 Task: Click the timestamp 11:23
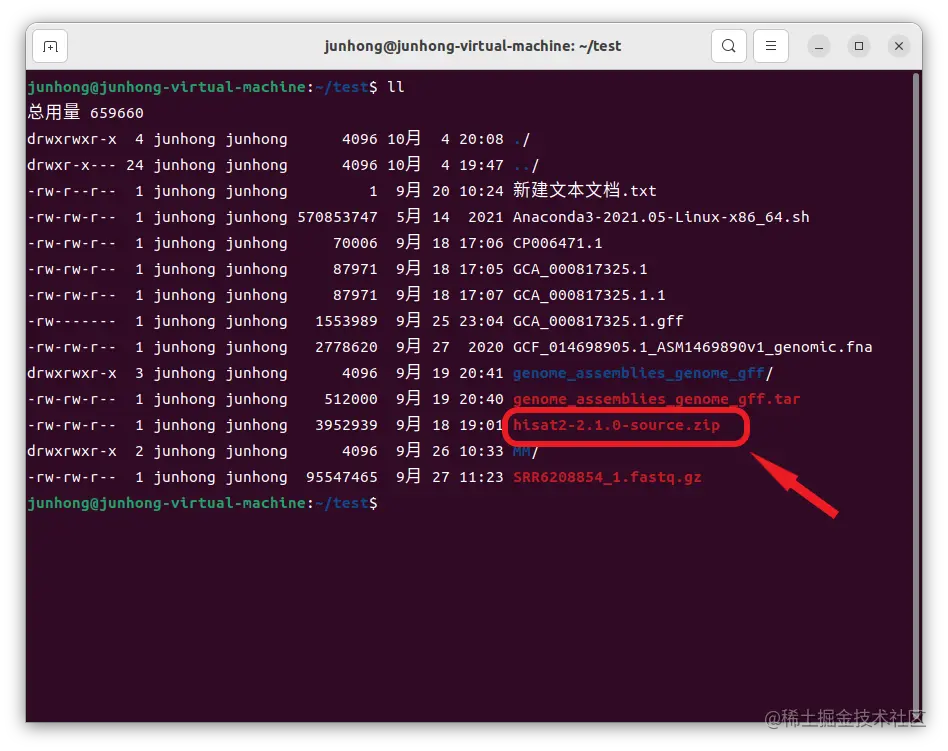click(x=481, y=477)
